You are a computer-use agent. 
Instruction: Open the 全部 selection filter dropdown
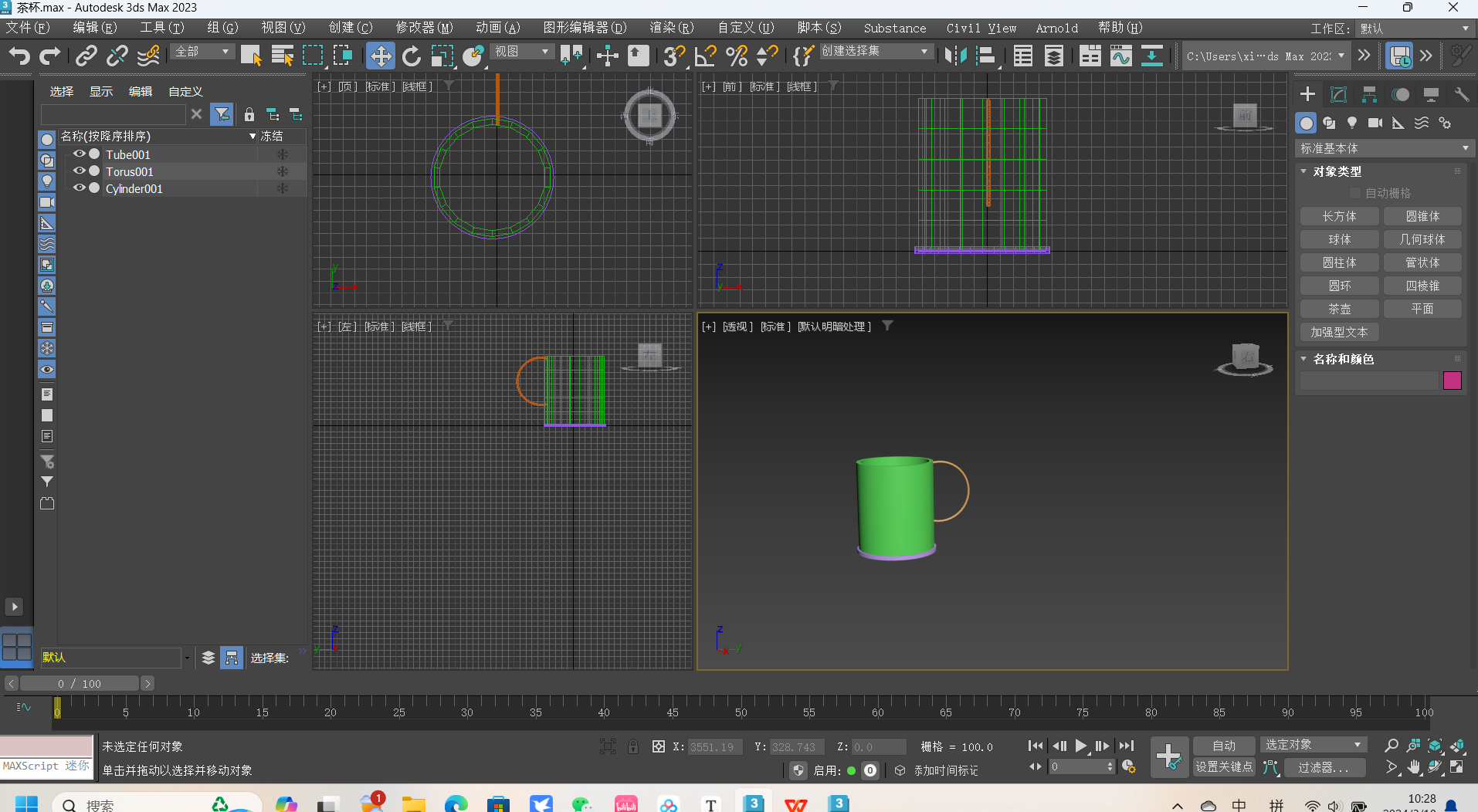click(x=202, y=52)
